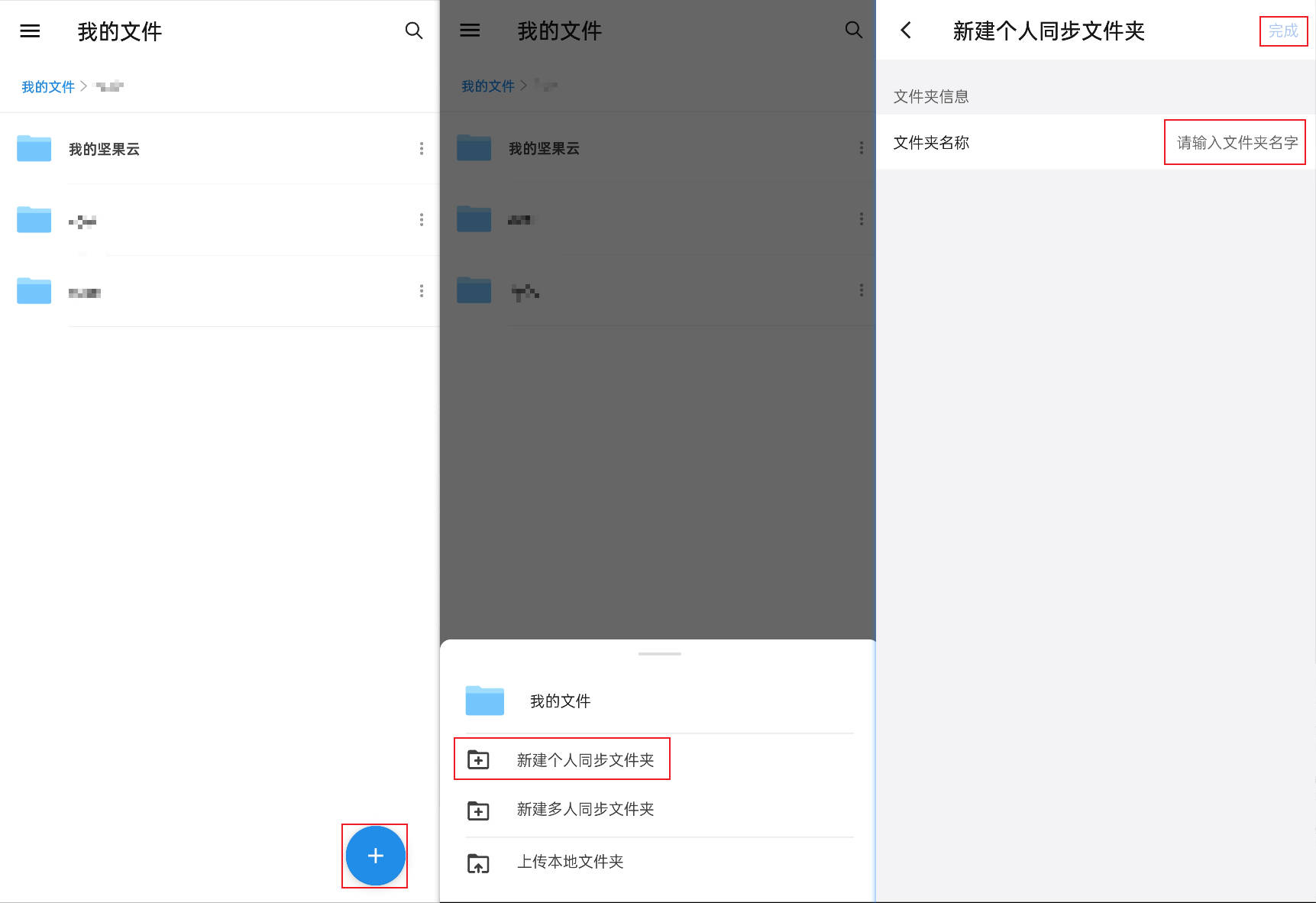
Task: Open more options for 我的坚果云 folder
Action: (x=421, y=149)
